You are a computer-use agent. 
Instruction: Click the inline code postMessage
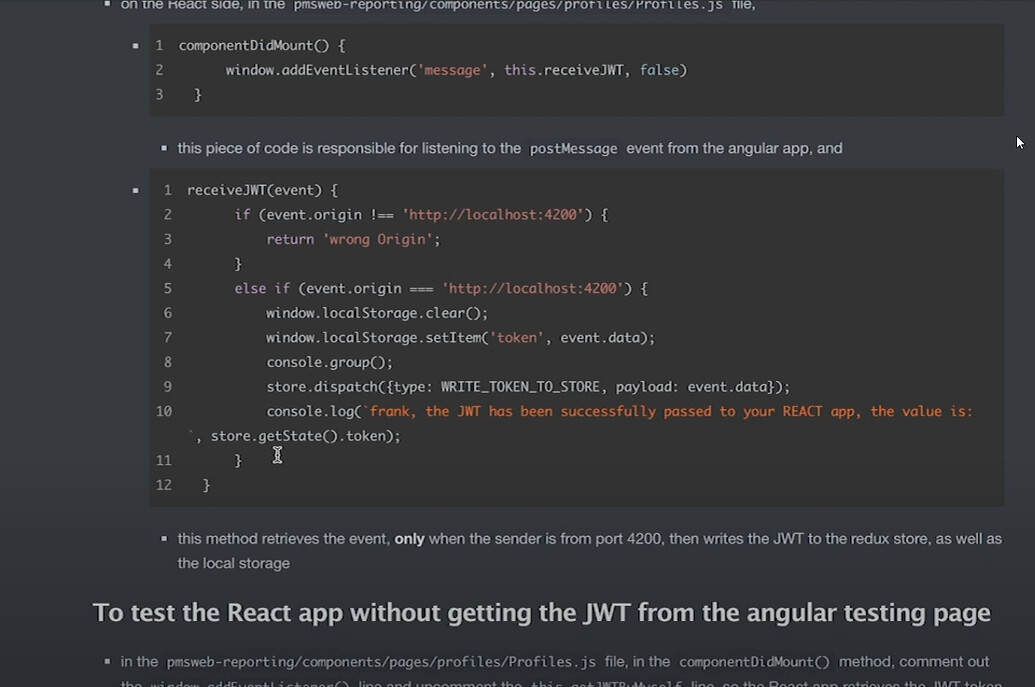click(x=573, y=148)
